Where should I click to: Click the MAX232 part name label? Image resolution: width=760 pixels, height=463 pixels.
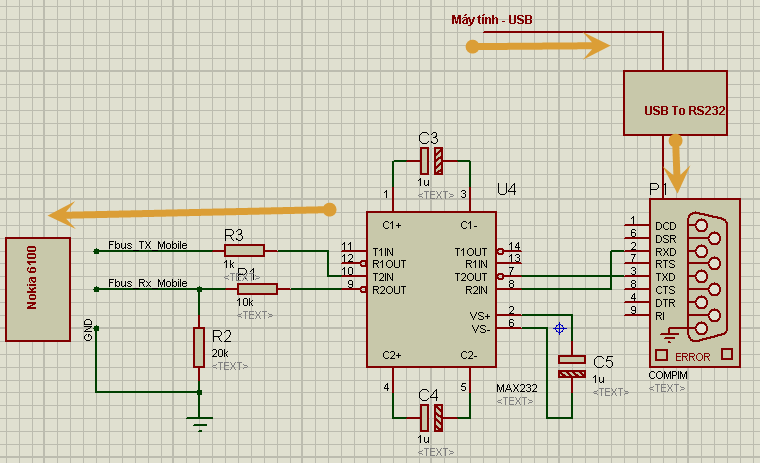point(517,388)
